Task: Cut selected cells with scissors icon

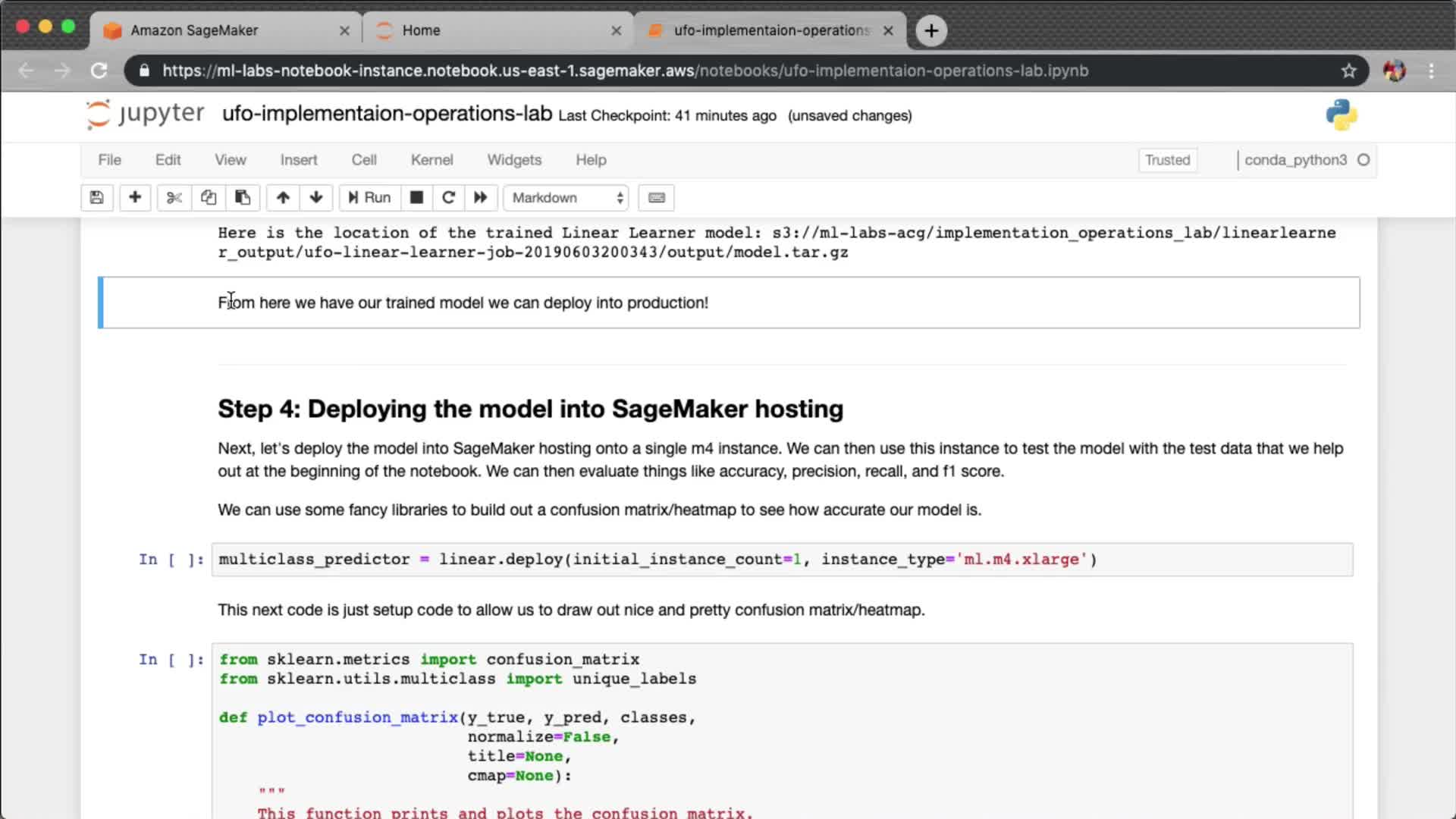Action: [x=174, y=198]
